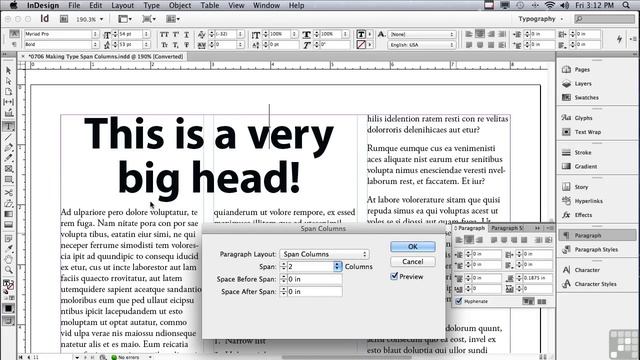Image resolution: width=640 pixels, height=360 pixels.
Task: Toggle Strikethrough in the Control panel
Action: coord(186,44)
